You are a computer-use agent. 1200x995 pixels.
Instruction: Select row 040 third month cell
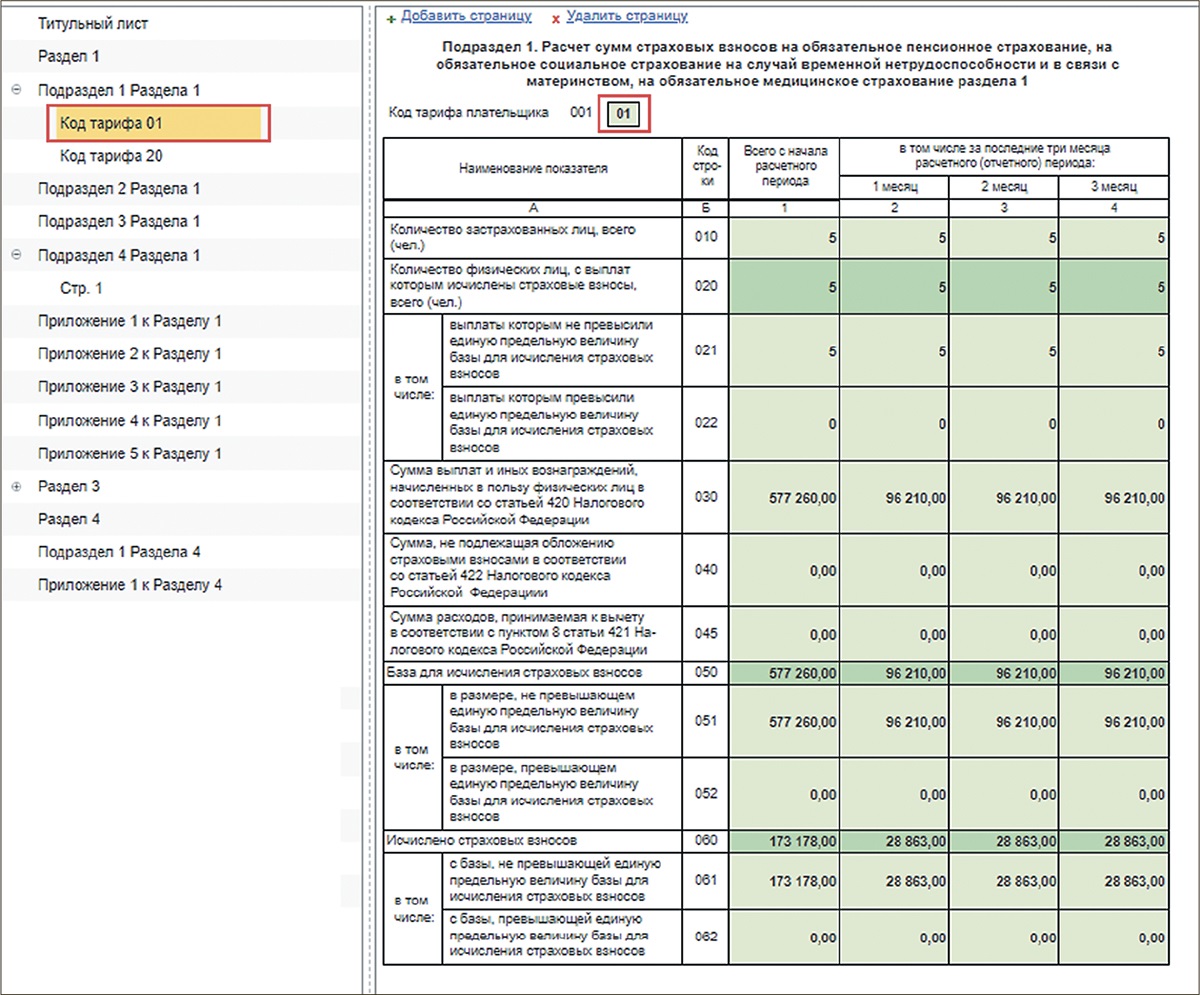pyautogui.click(x=1113, y=570)
